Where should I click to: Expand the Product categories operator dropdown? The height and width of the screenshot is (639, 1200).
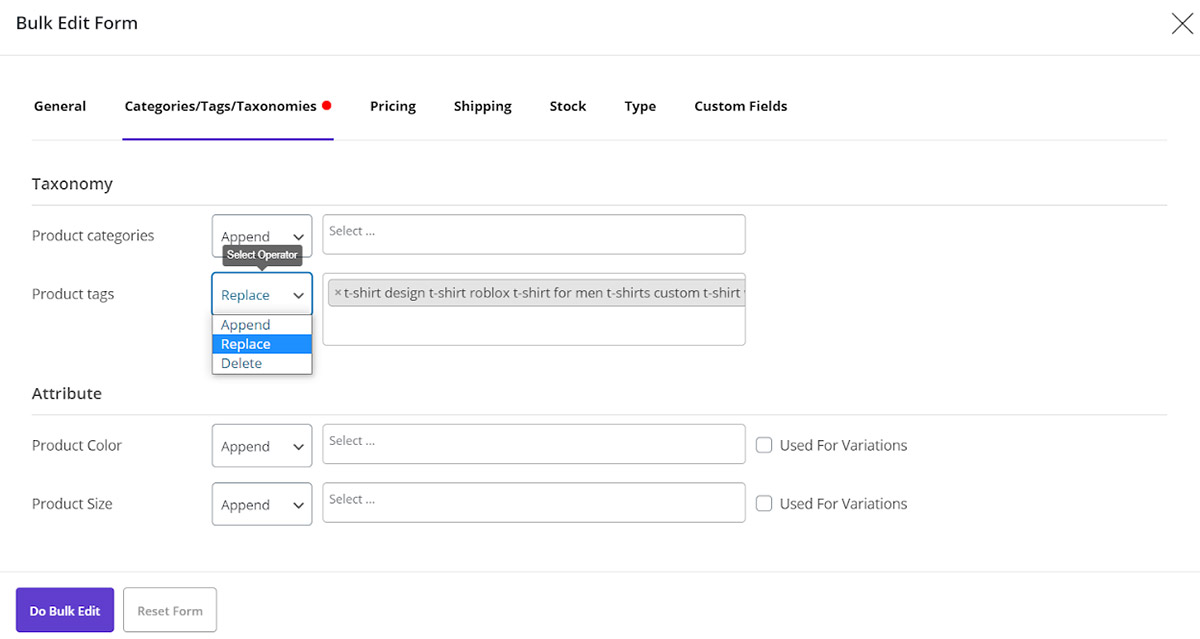262,236
